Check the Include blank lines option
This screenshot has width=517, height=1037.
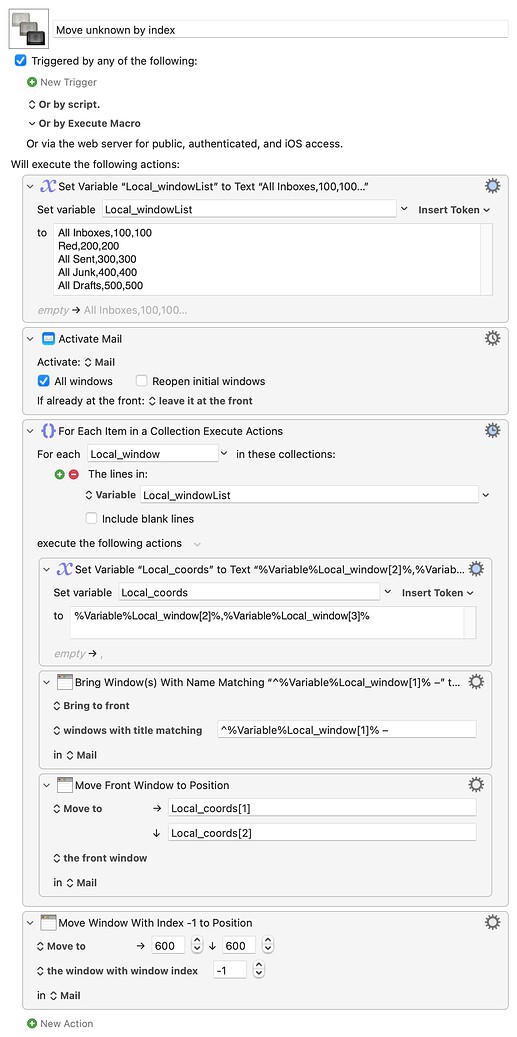pos(91,518)
